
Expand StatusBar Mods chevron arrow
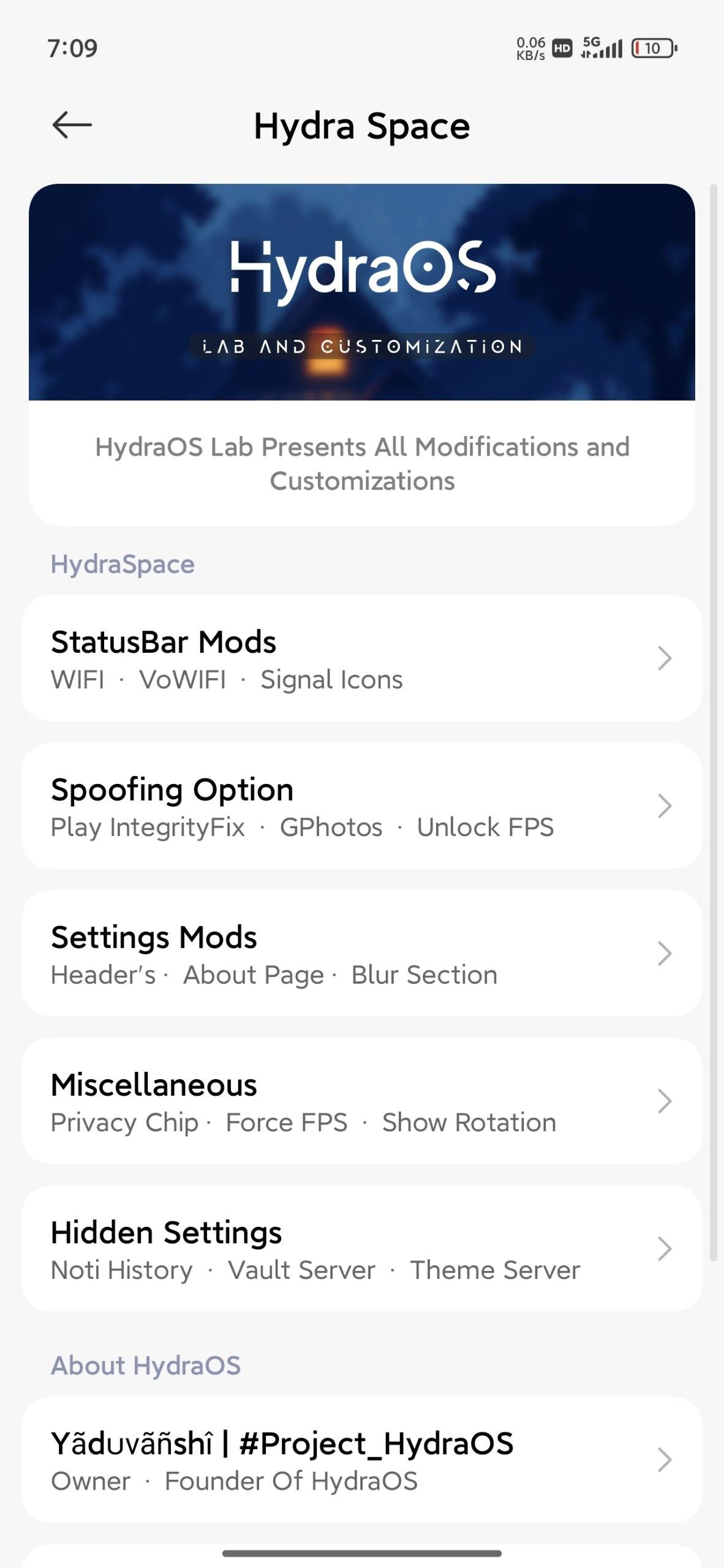tap(665, 658)
